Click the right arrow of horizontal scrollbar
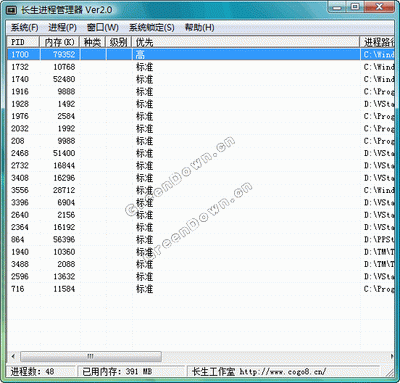 (x=392, y=356)
